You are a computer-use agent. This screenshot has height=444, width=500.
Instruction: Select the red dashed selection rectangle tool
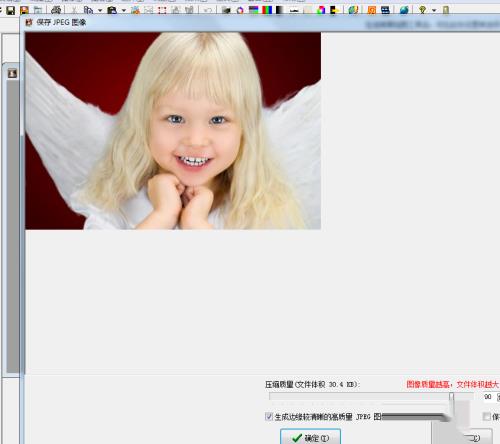tap(162, 10)
